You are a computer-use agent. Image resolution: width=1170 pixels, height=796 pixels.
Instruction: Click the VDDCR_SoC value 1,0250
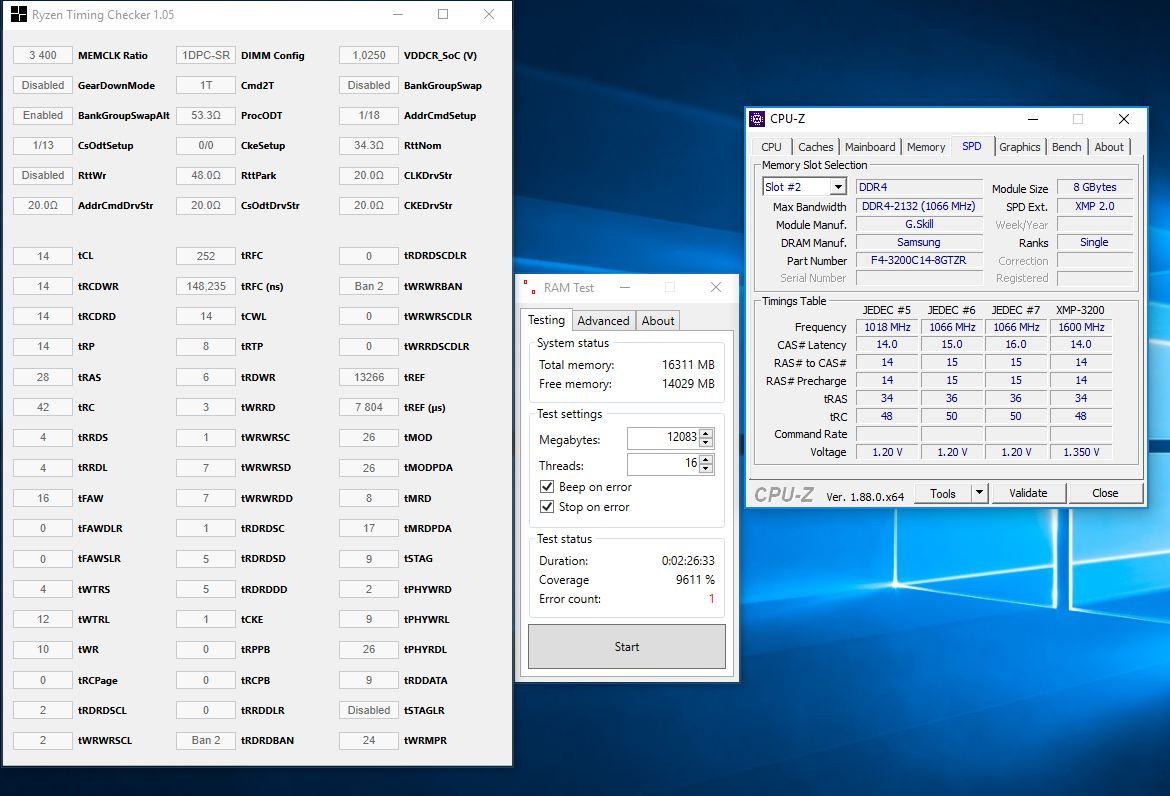point(369,55)
